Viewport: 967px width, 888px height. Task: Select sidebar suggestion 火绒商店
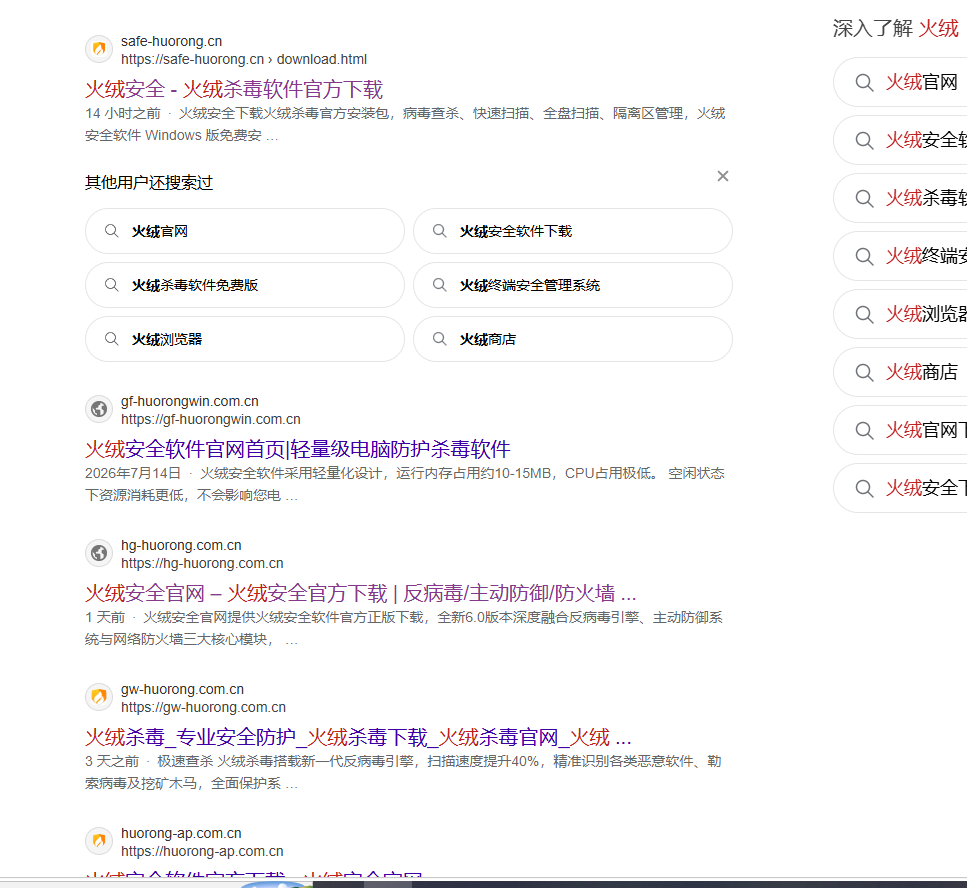900,372
